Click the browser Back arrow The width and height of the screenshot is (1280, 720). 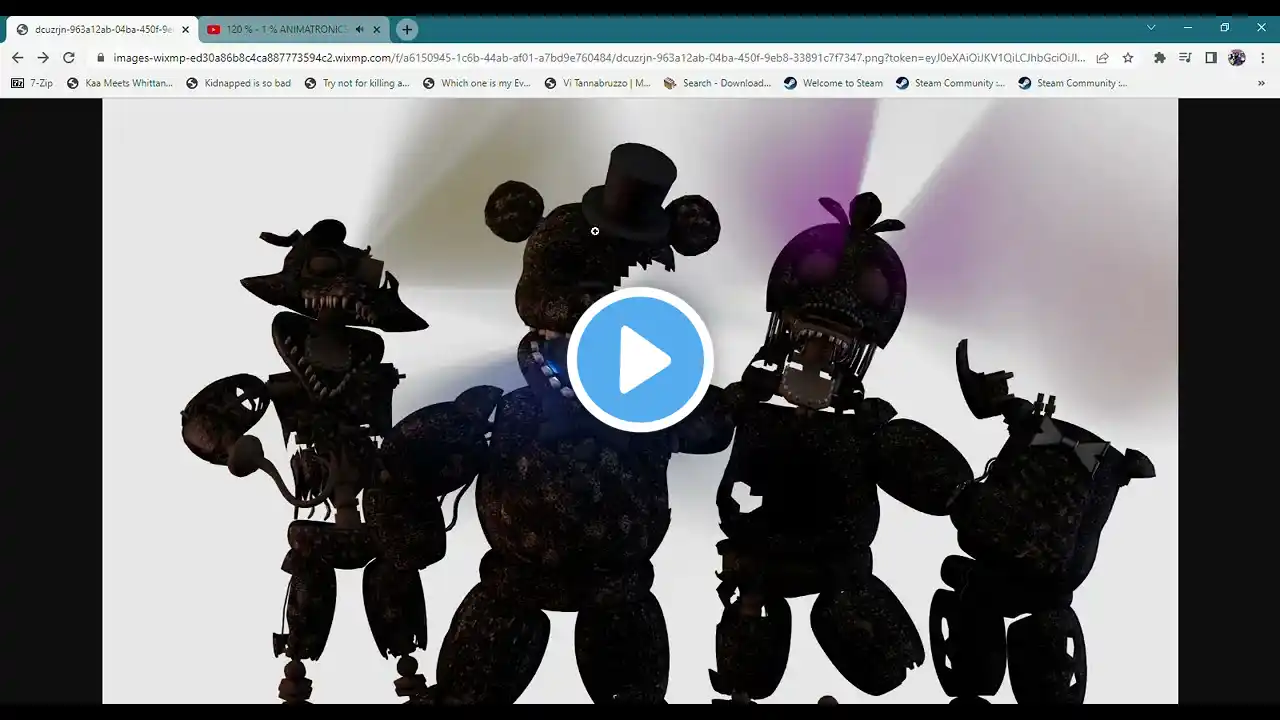pyautogui.click(x=17, y=58)
